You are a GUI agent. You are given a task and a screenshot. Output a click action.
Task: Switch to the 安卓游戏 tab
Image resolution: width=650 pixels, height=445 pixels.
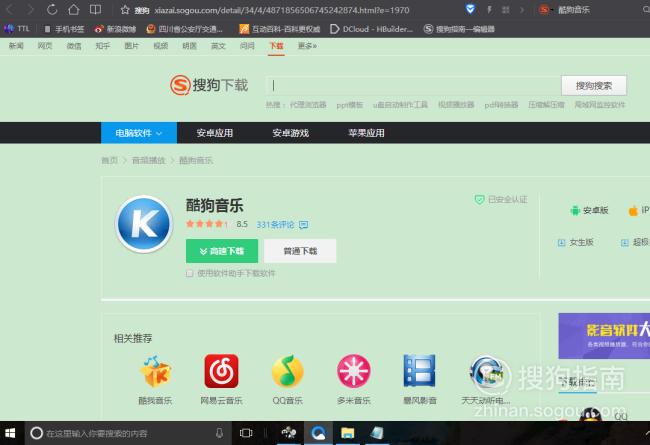pyautogui.click(x=291, y=133)
